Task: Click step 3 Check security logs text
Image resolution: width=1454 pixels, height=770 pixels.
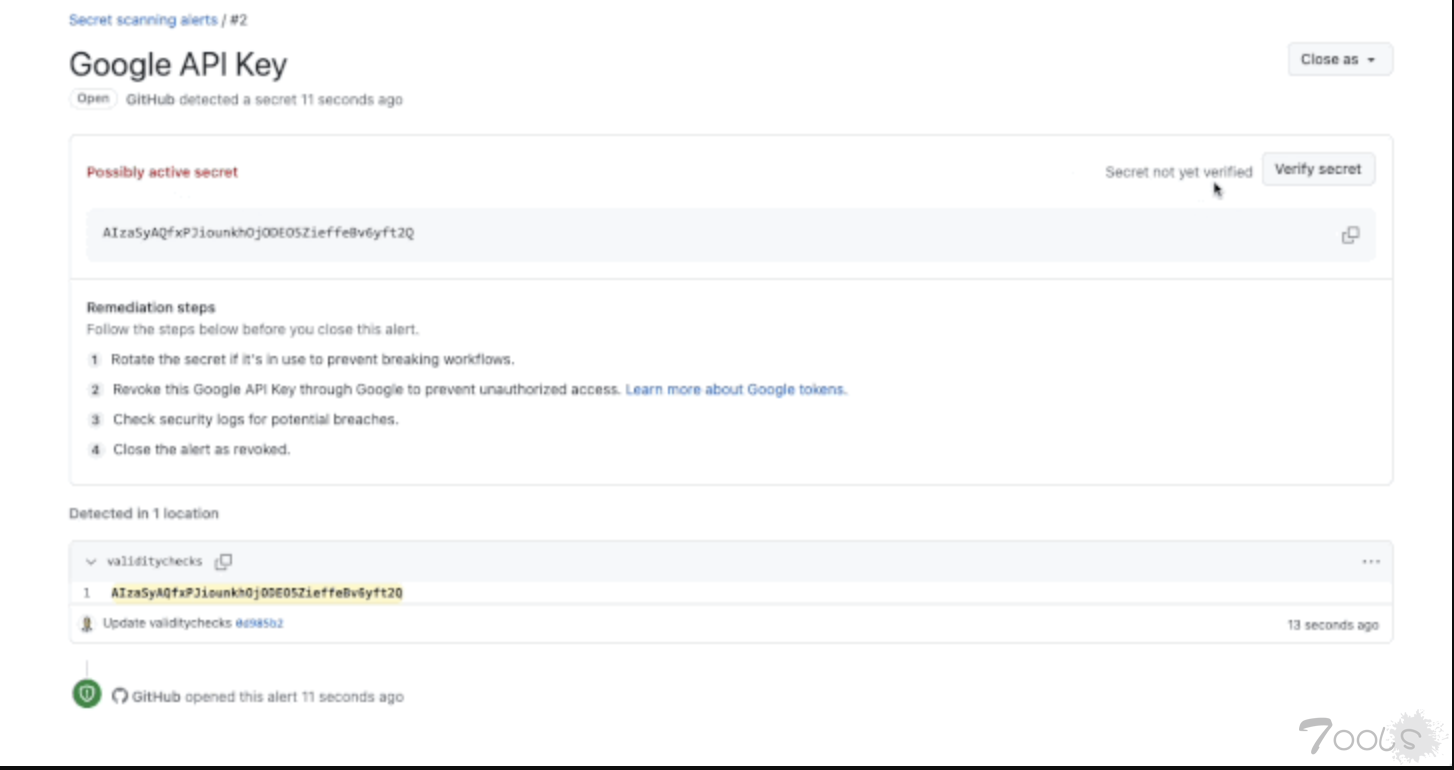Action: [256, 420]
